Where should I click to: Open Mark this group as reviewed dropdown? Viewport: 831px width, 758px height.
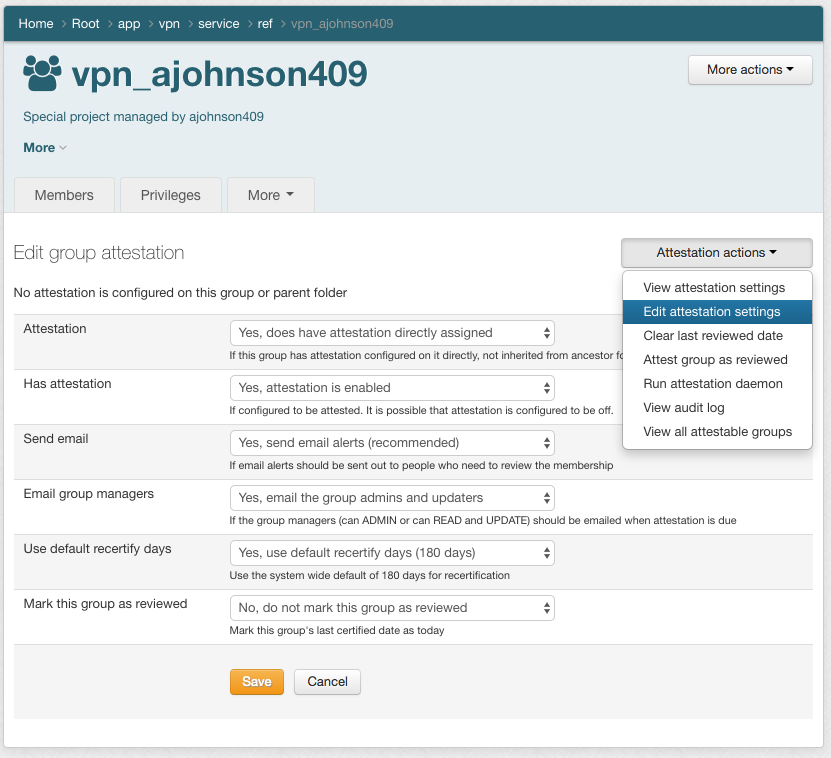392,608
